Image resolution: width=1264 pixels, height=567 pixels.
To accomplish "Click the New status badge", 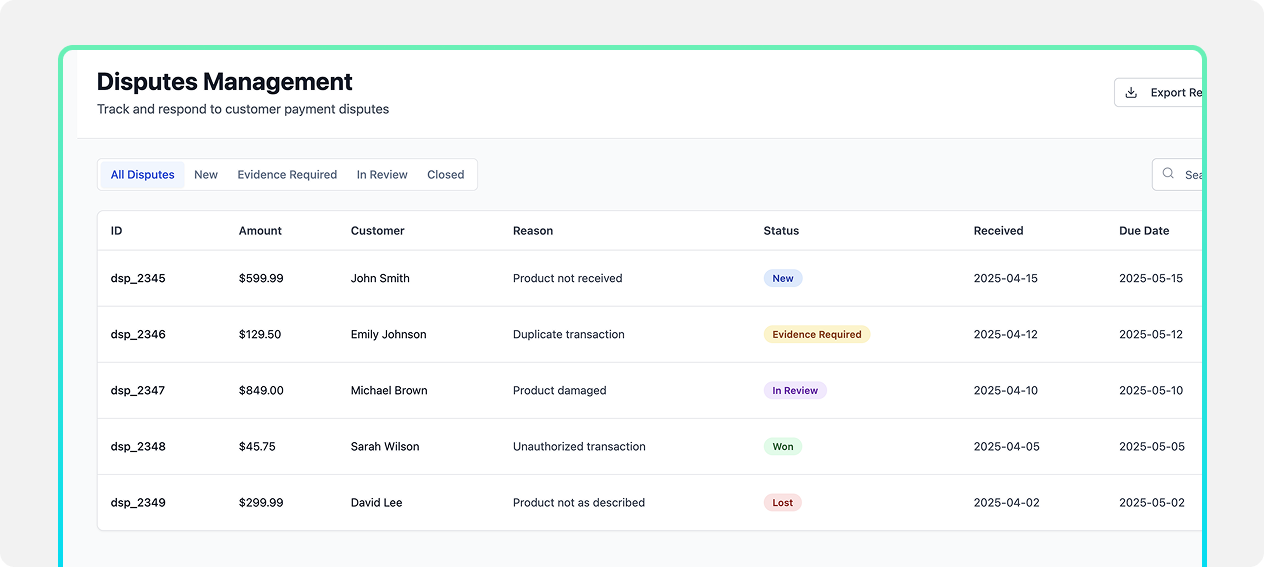I will point(782,279).
